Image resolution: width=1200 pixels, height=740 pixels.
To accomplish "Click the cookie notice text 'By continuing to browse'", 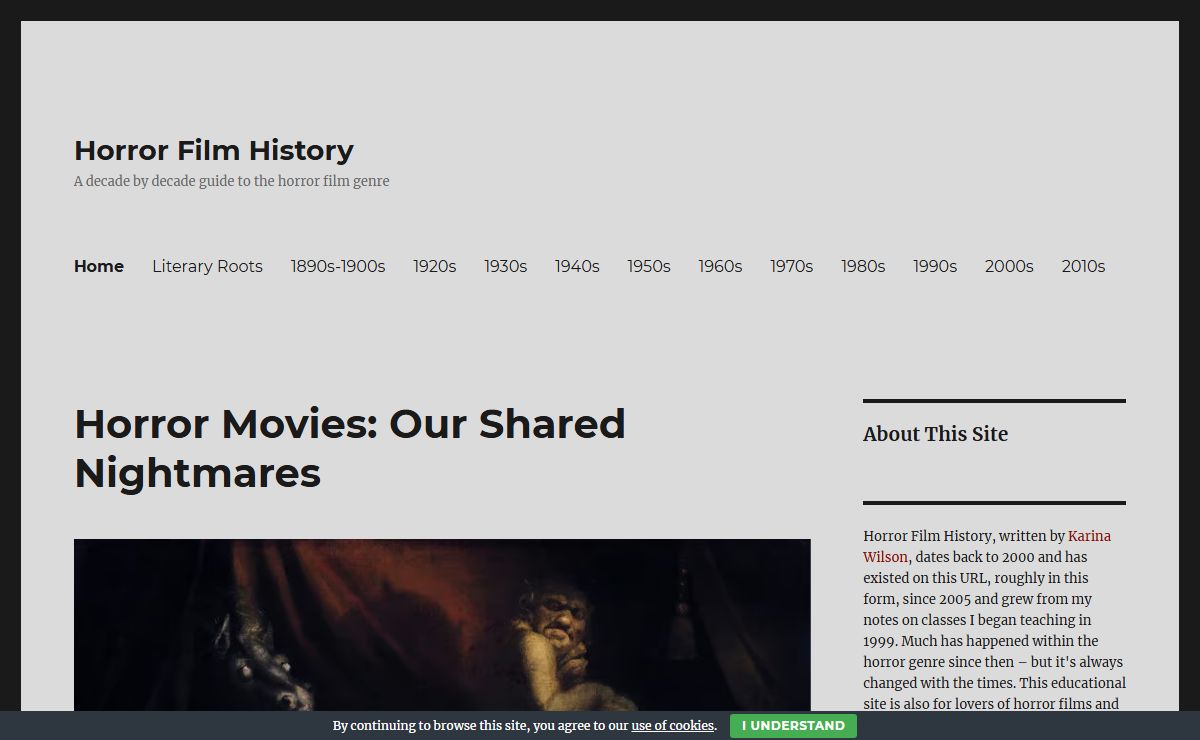I will [525, 726].
